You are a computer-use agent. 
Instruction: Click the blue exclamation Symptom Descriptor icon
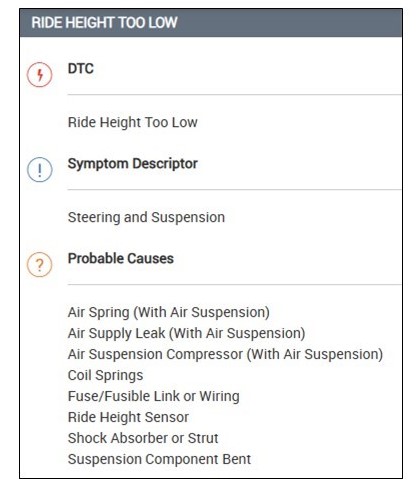point(39,170)
